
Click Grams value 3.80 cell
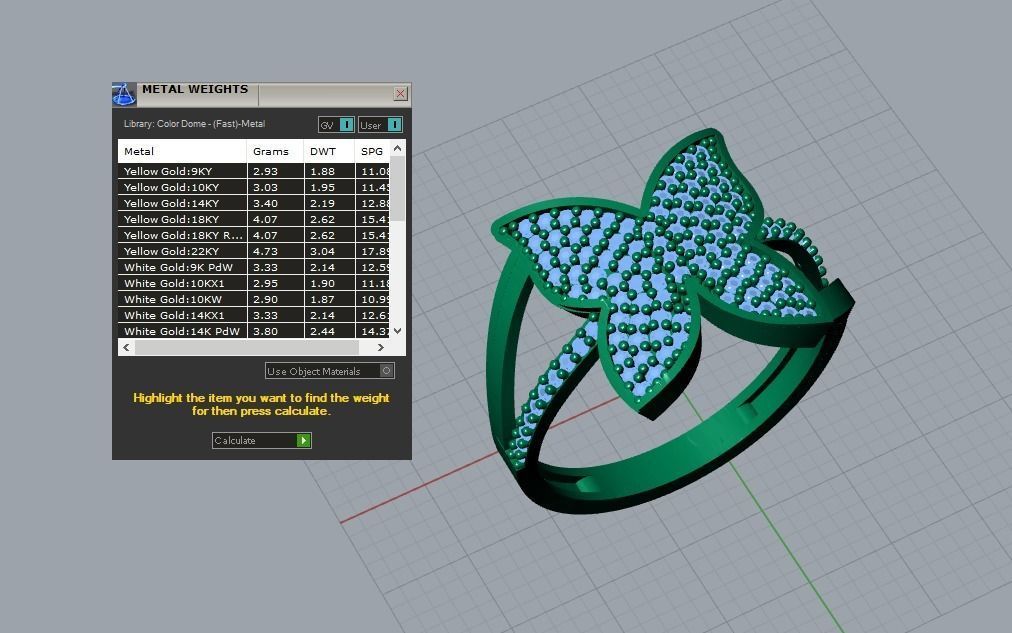click(x=275, y=331)
